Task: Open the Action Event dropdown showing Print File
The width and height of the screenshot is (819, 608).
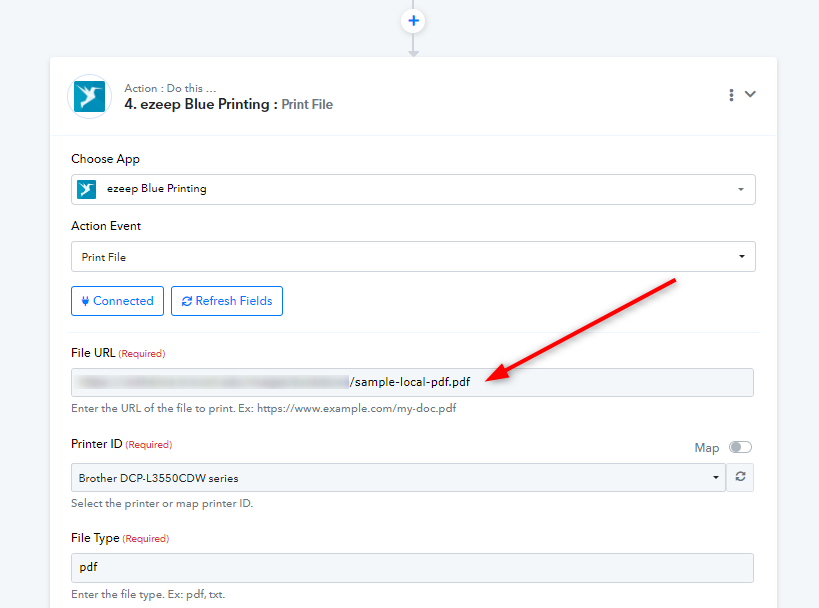Action: coord(413,256)
